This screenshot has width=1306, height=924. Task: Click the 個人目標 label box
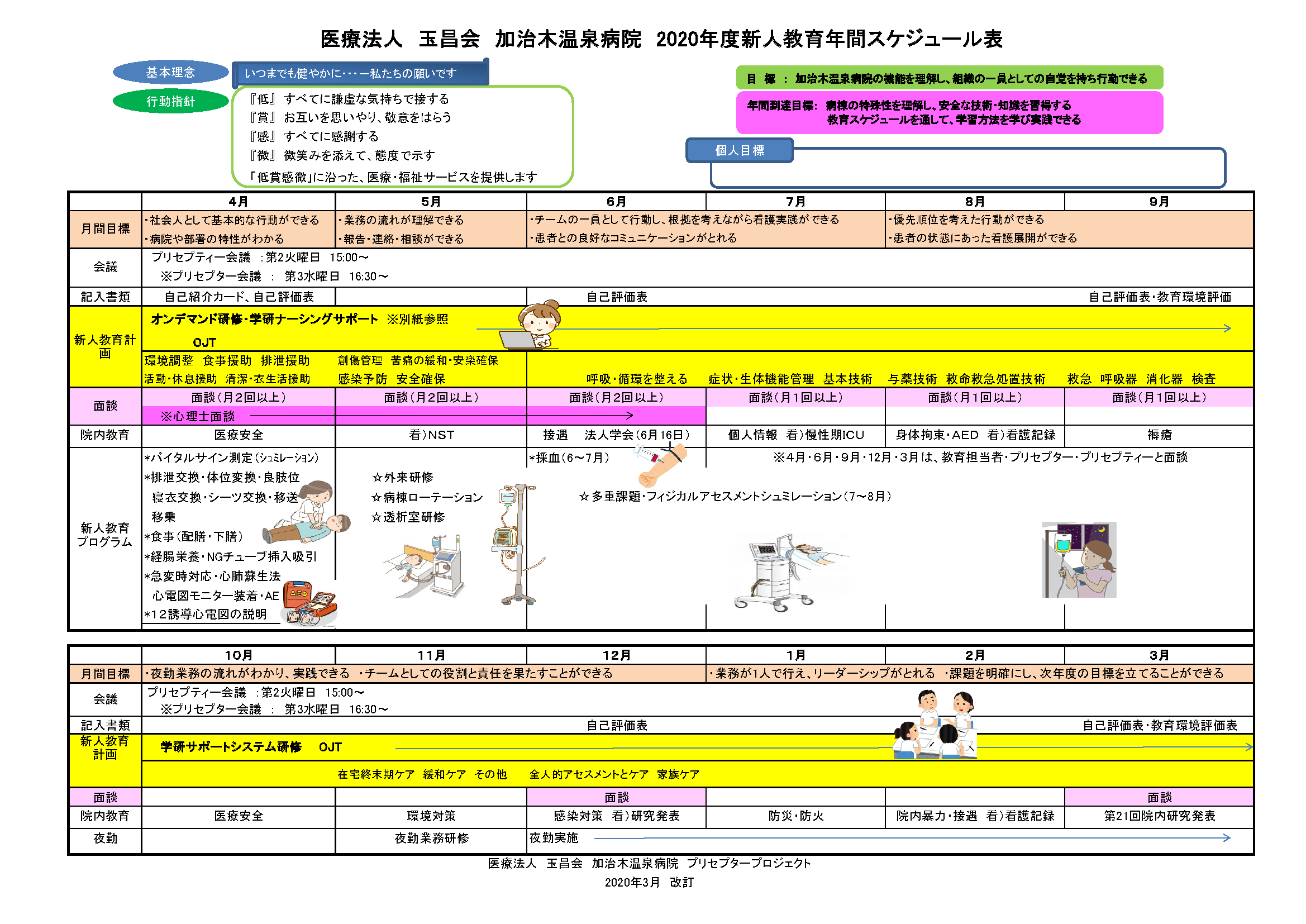coord(740,150)
